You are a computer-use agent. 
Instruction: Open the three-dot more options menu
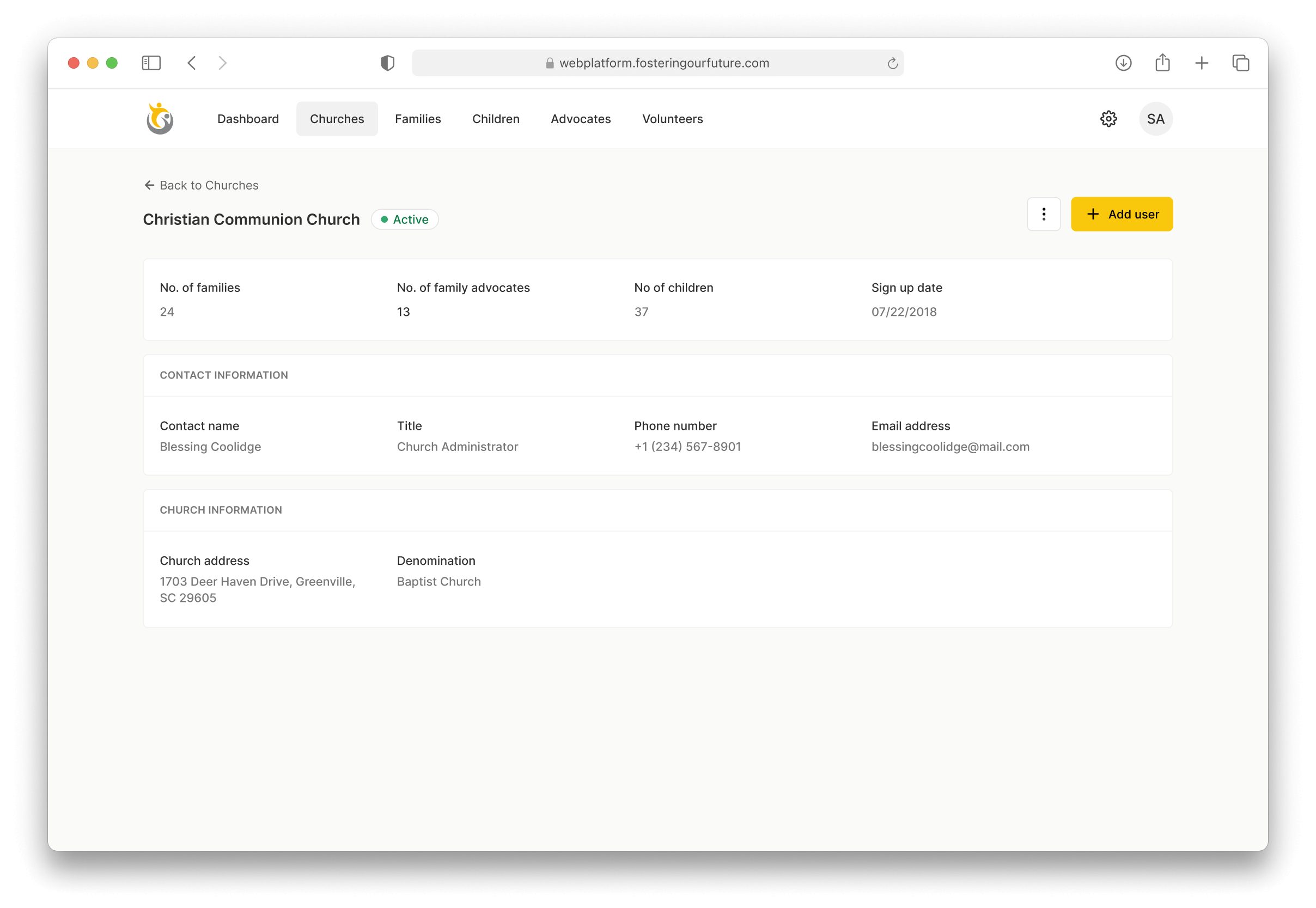click(1044, 215)
